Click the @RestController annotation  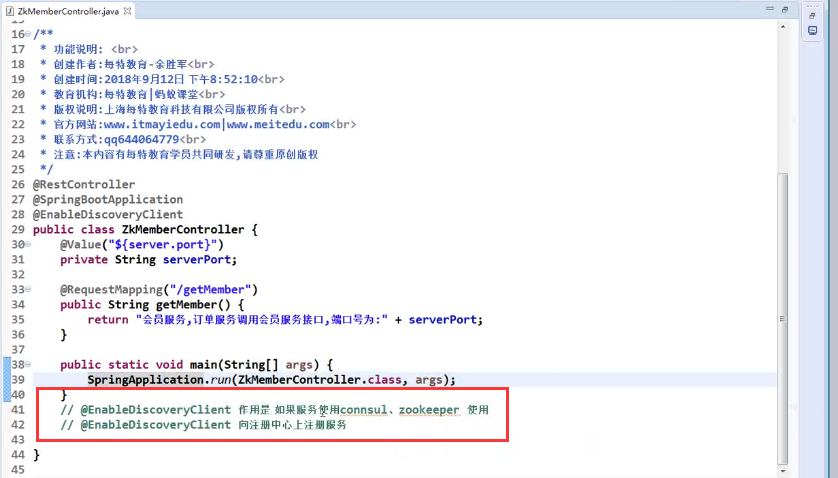point(84,184)
